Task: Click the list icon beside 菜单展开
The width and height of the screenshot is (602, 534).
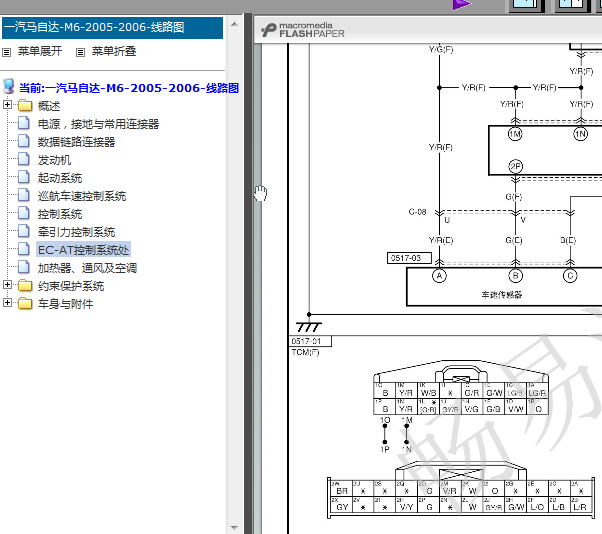Action: [x=7, y=52]
